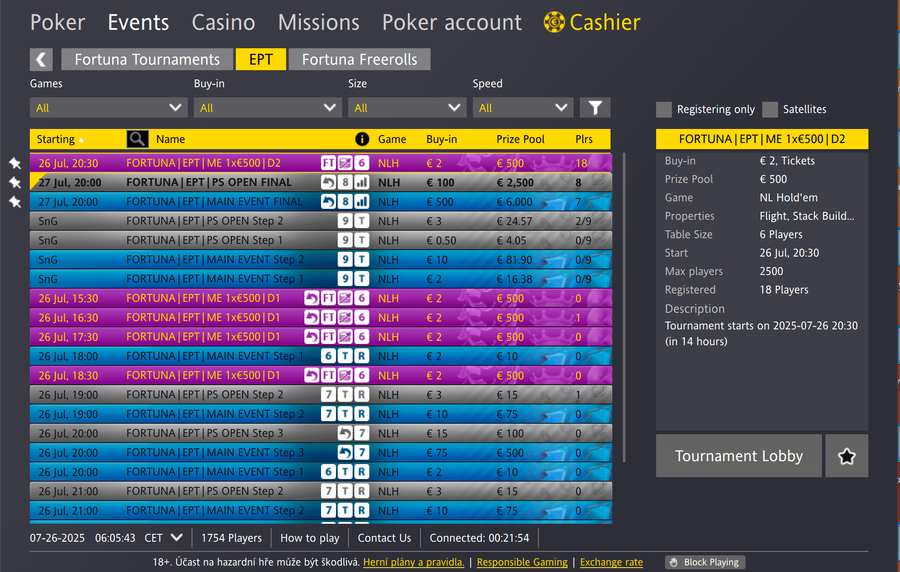The width and height of the screenshot is (900, 572).
Task: Open the Casino menu
Action: pyautogui.click(x=223, y=22)
